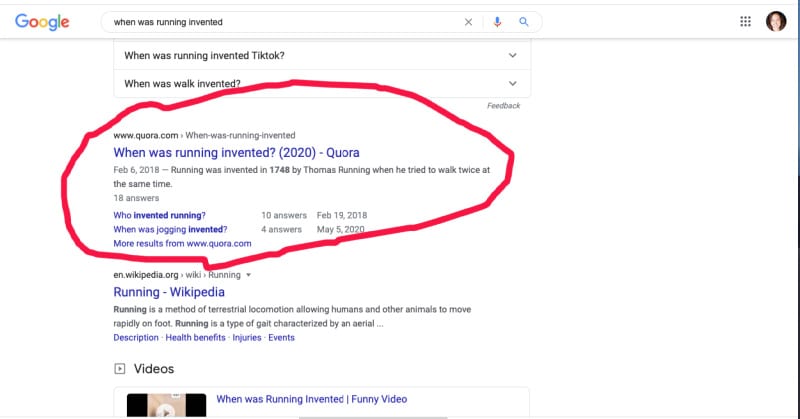Open 'When was jogging invented?' link
The image size is (800, 419).
(x=170, y=230)
